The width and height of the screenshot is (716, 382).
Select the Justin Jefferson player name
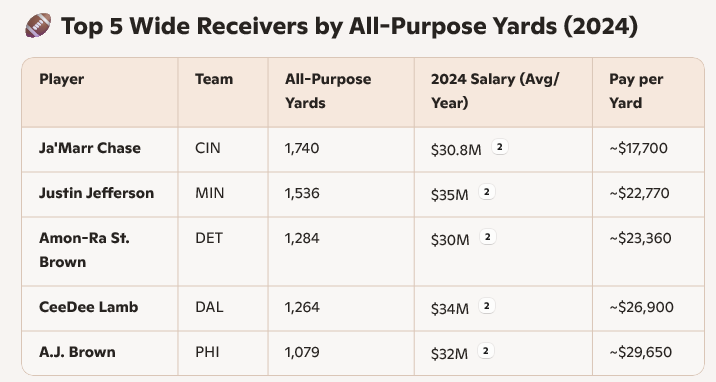click(96, 193)
